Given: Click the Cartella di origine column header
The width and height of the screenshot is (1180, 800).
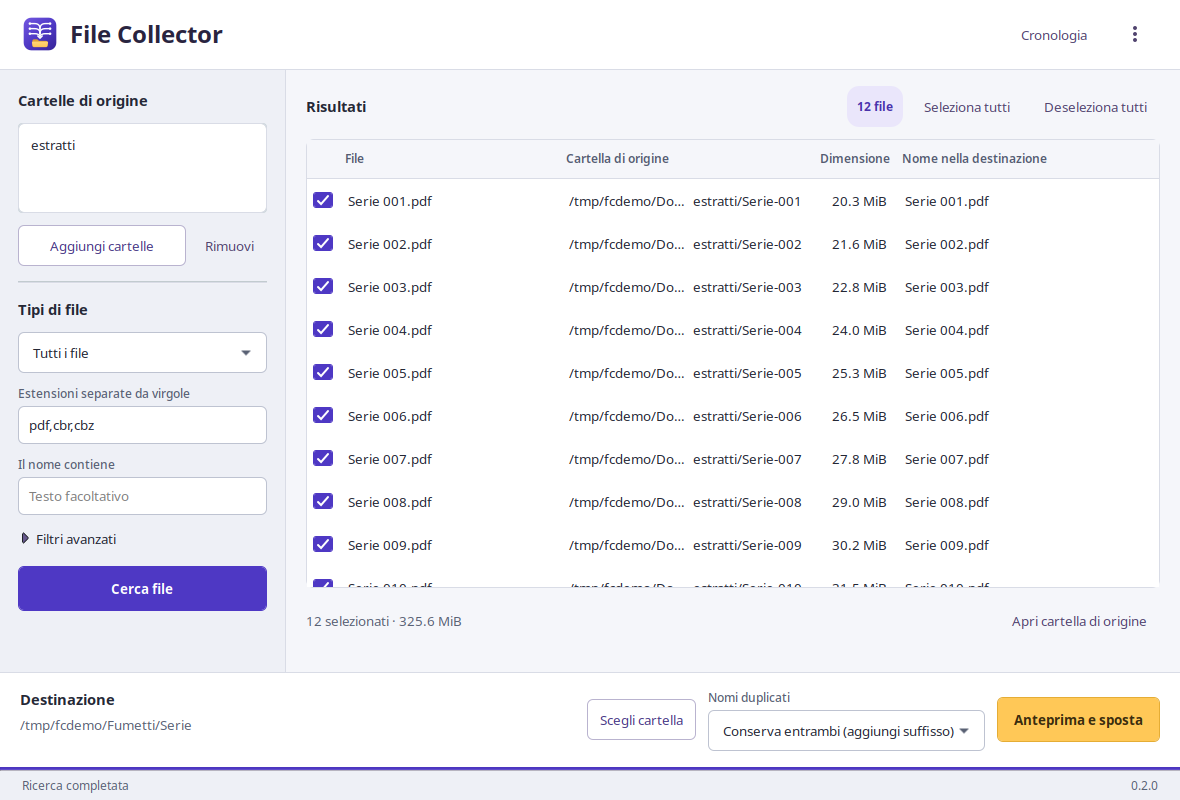Looking at the screenshot, I should 617,159.
